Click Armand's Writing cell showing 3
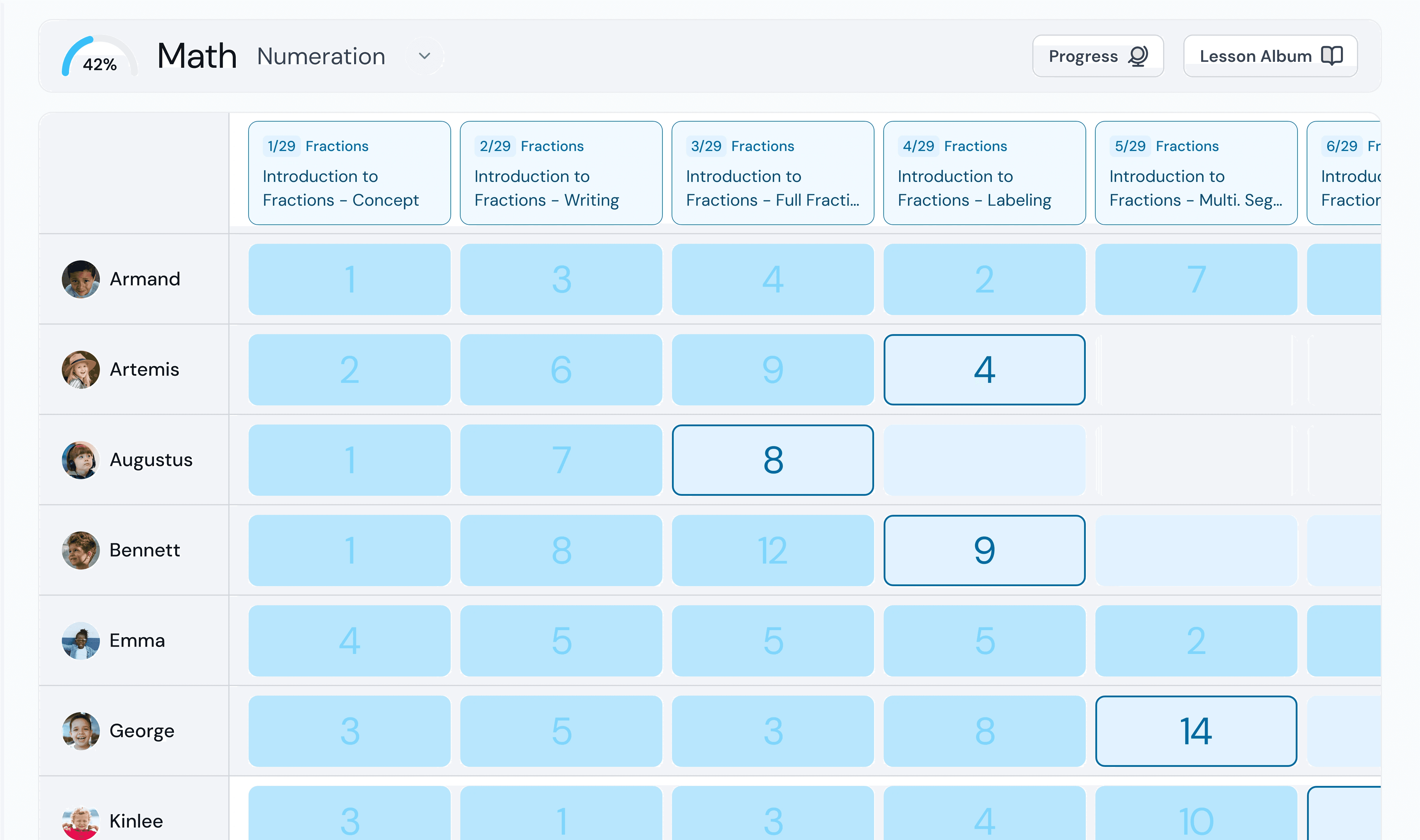The width and height of the screenshot is (1420, 840). [x=561, y=279]
